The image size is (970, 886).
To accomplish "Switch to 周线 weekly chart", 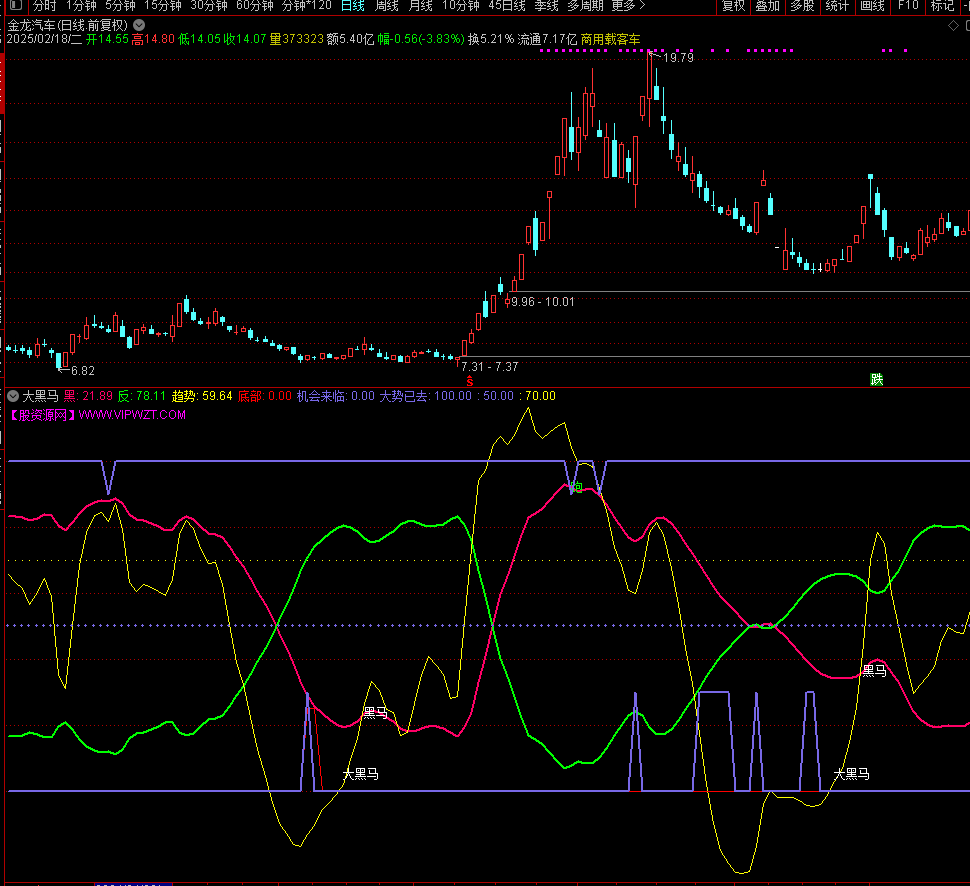I will (387, 6).
